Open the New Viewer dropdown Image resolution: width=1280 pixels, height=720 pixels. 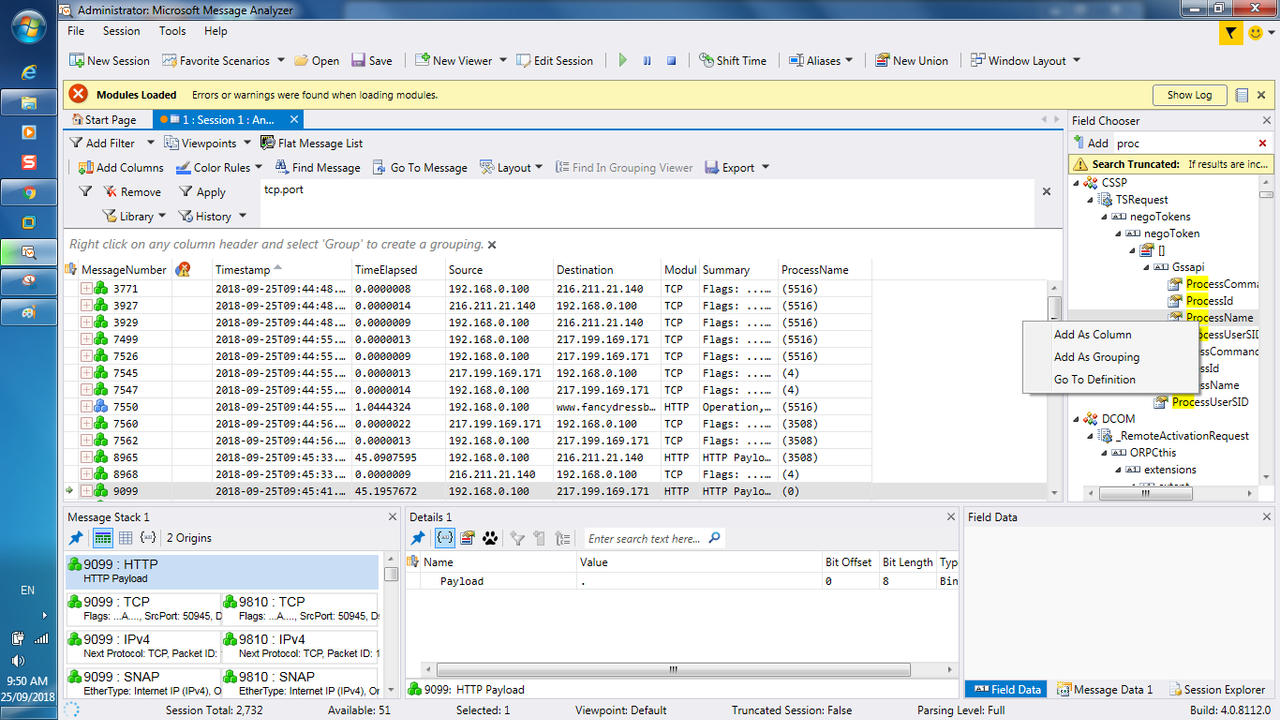(x=503, y=61)
